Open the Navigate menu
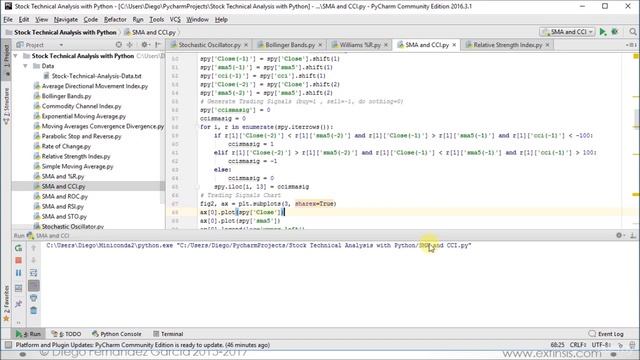This screenshot has width=640, height=360. (x=66, y=20)
